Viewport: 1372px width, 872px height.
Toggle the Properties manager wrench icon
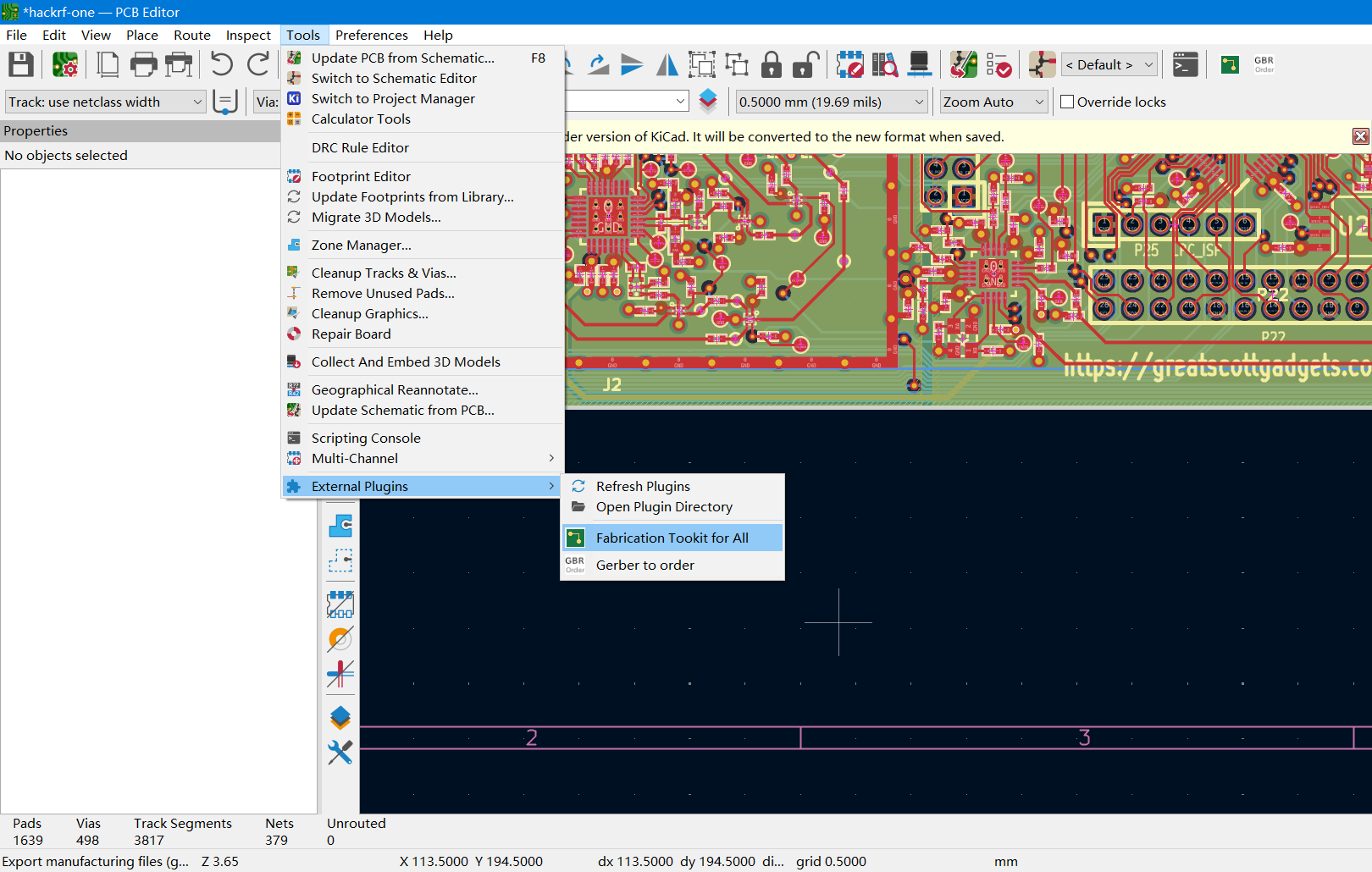tap(340, 753)
